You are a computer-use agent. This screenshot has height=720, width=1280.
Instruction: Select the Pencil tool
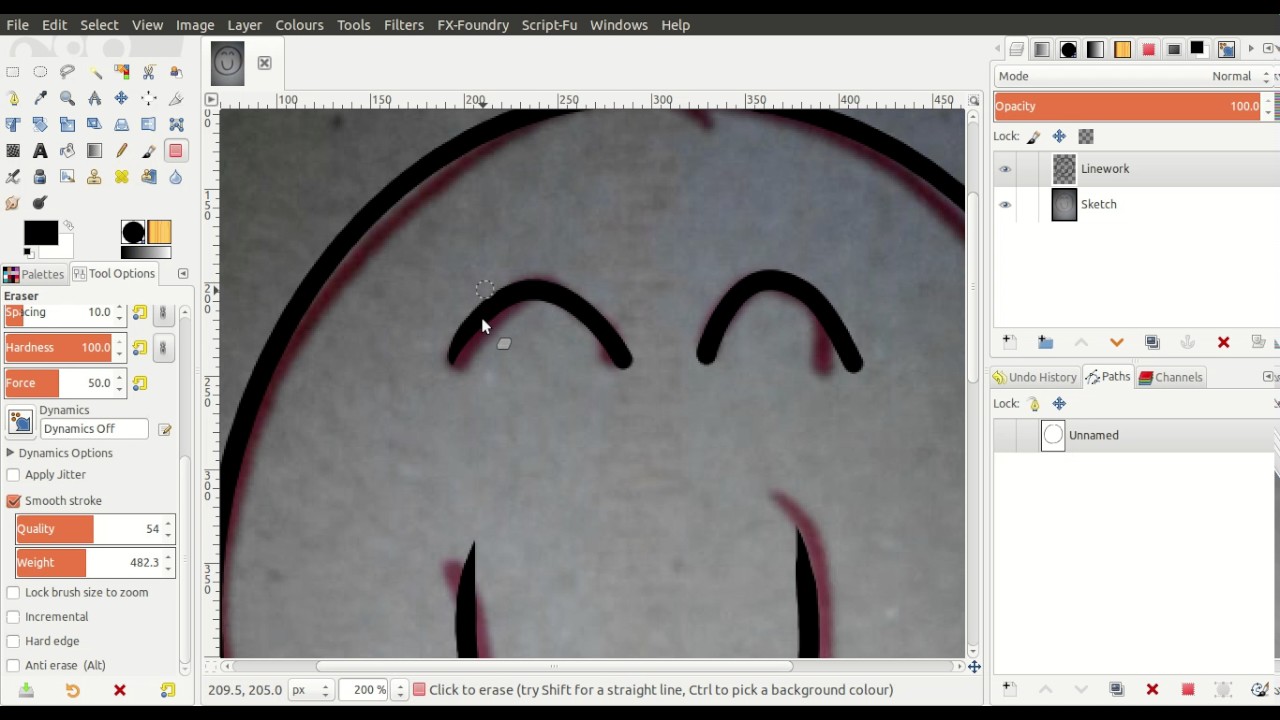tap(122, 151)
